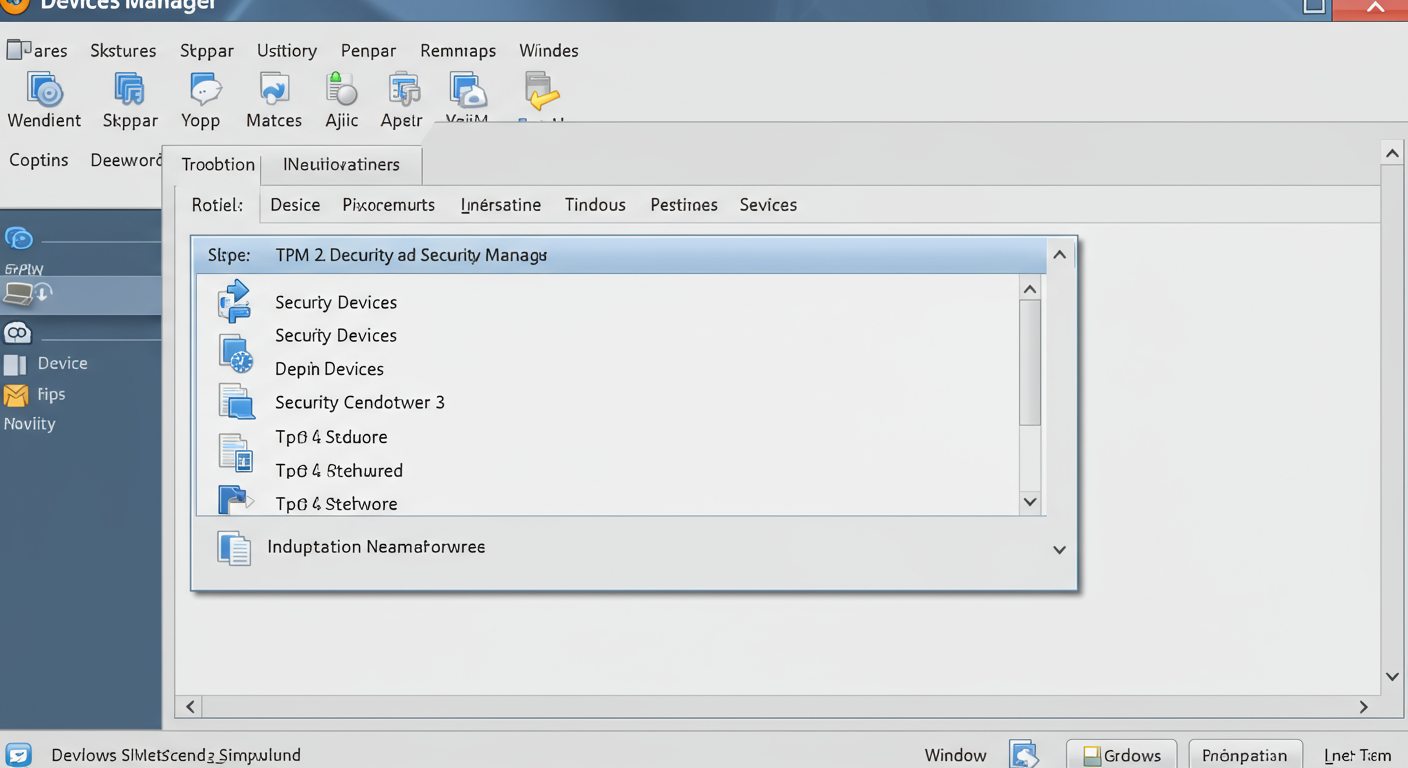
Task: Click the icon beside Security Cendotwer 3
Action: pyautogui.click(x=237, y=401)
